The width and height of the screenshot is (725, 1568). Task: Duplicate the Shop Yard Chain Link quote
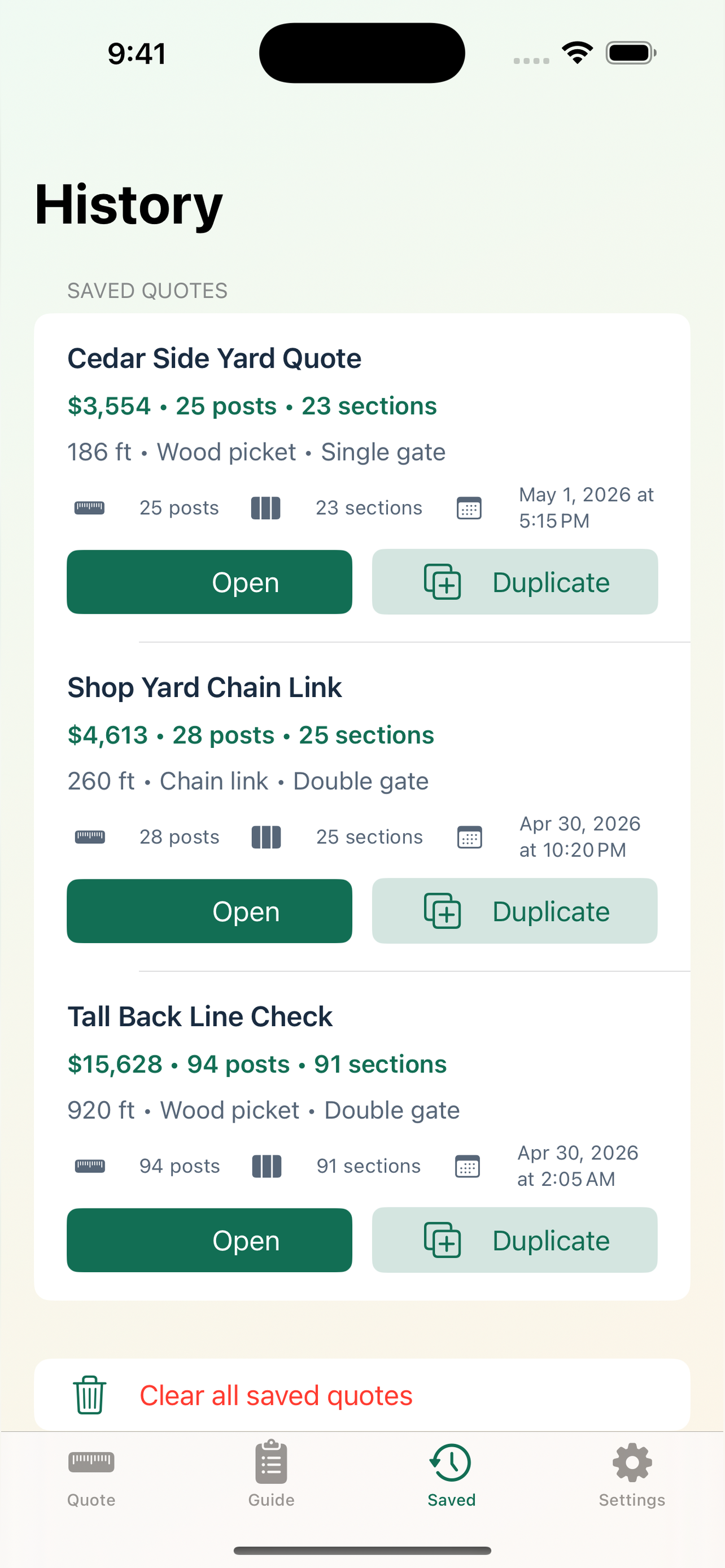[515, 911]
